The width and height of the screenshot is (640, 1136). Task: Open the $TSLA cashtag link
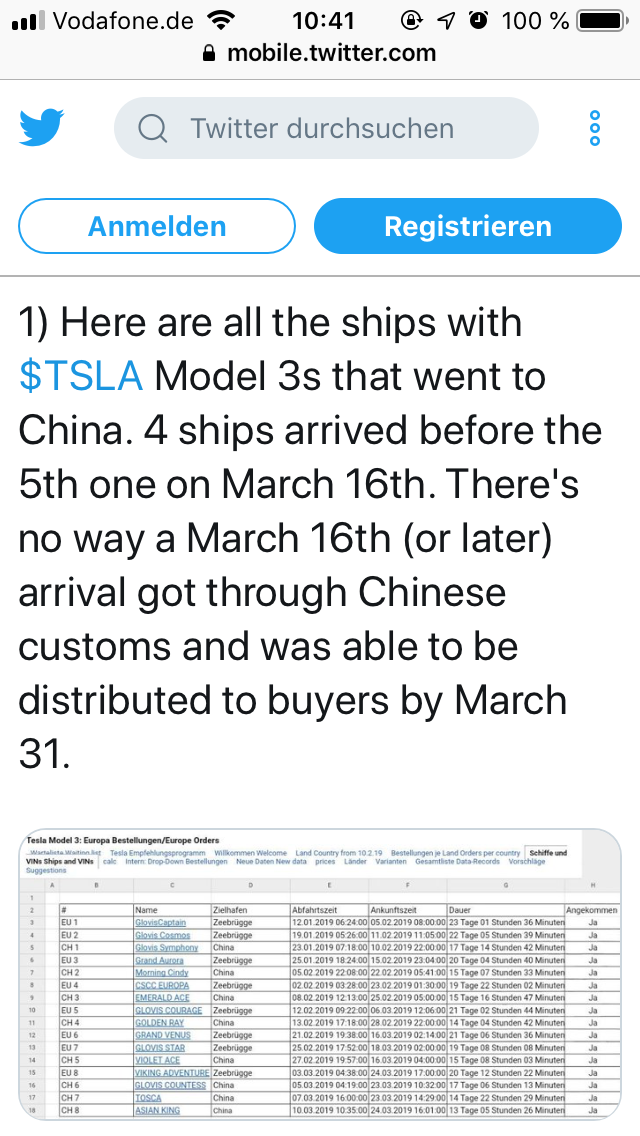81,376
